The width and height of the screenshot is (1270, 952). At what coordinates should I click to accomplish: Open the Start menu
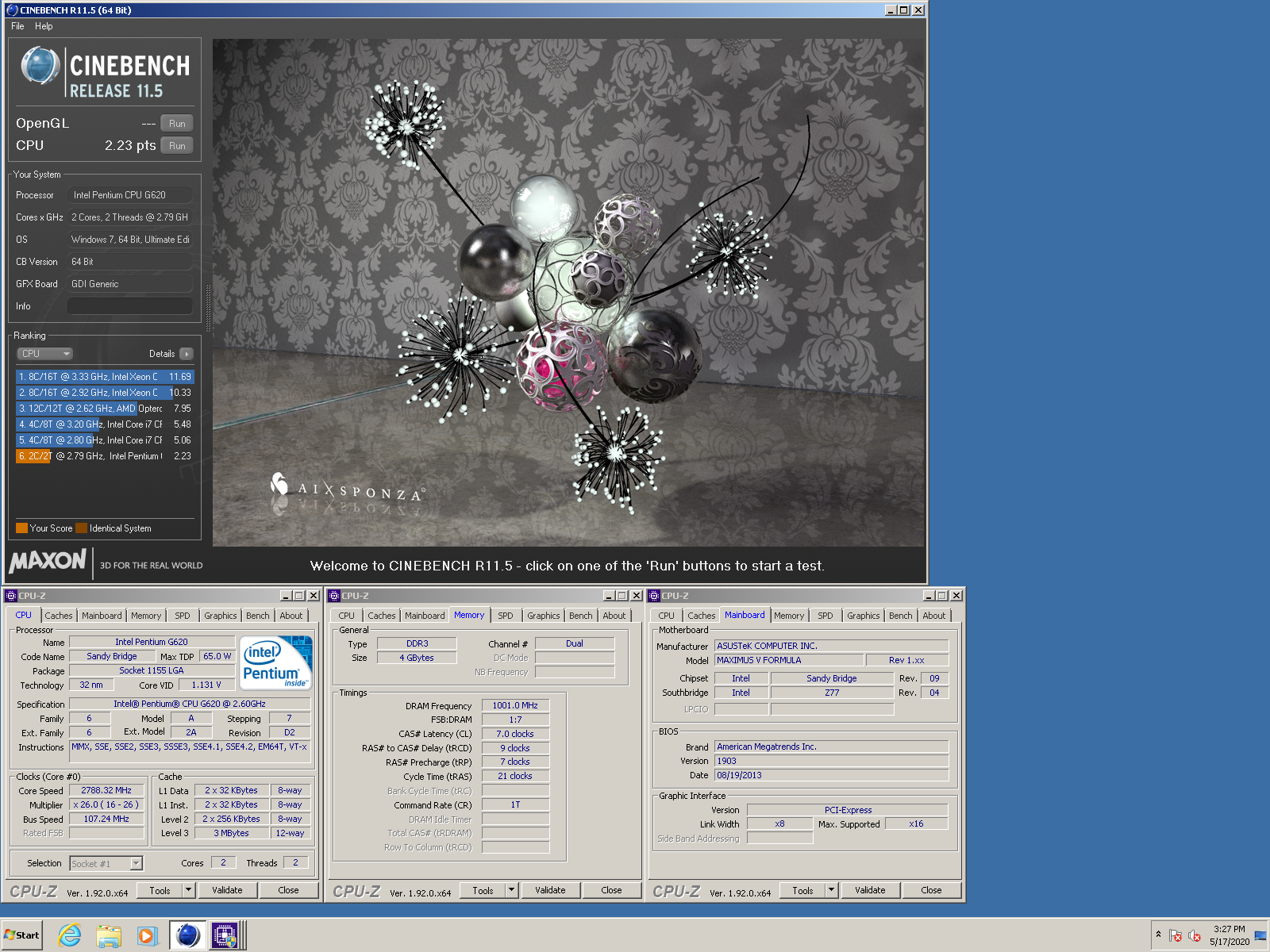22,935
